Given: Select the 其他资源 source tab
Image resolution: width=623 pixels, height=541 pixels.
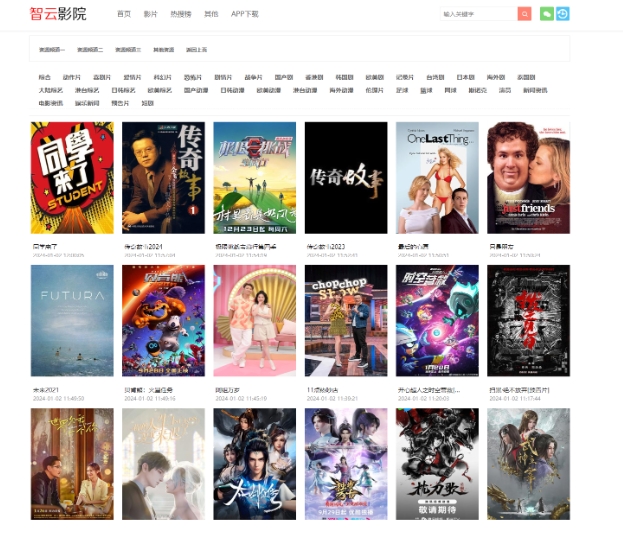Looking at the screenshot, I should [164, 50].
